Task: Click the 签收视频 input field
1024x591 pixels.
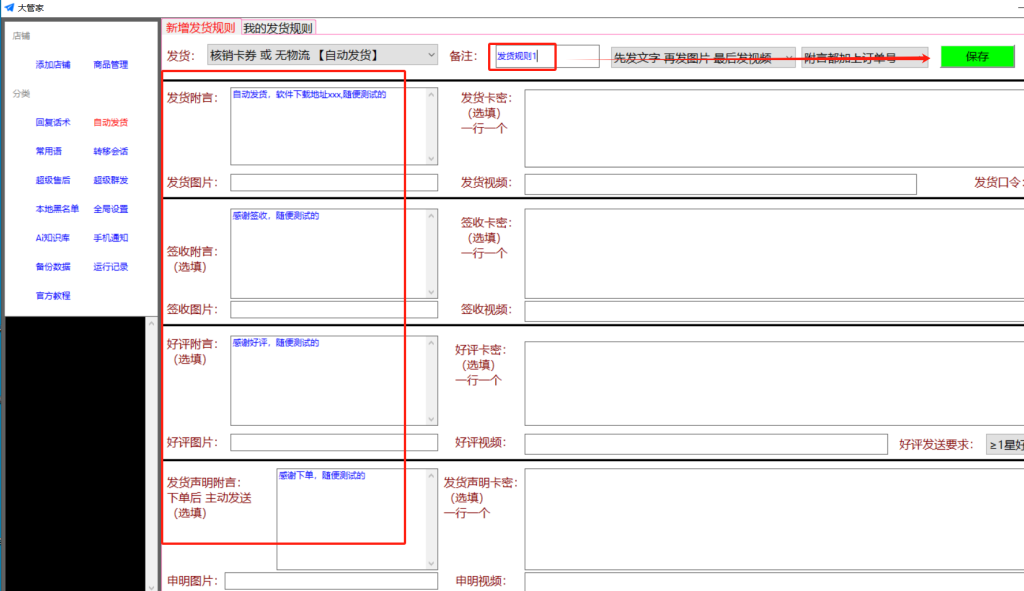Action: tap(774, 311)
